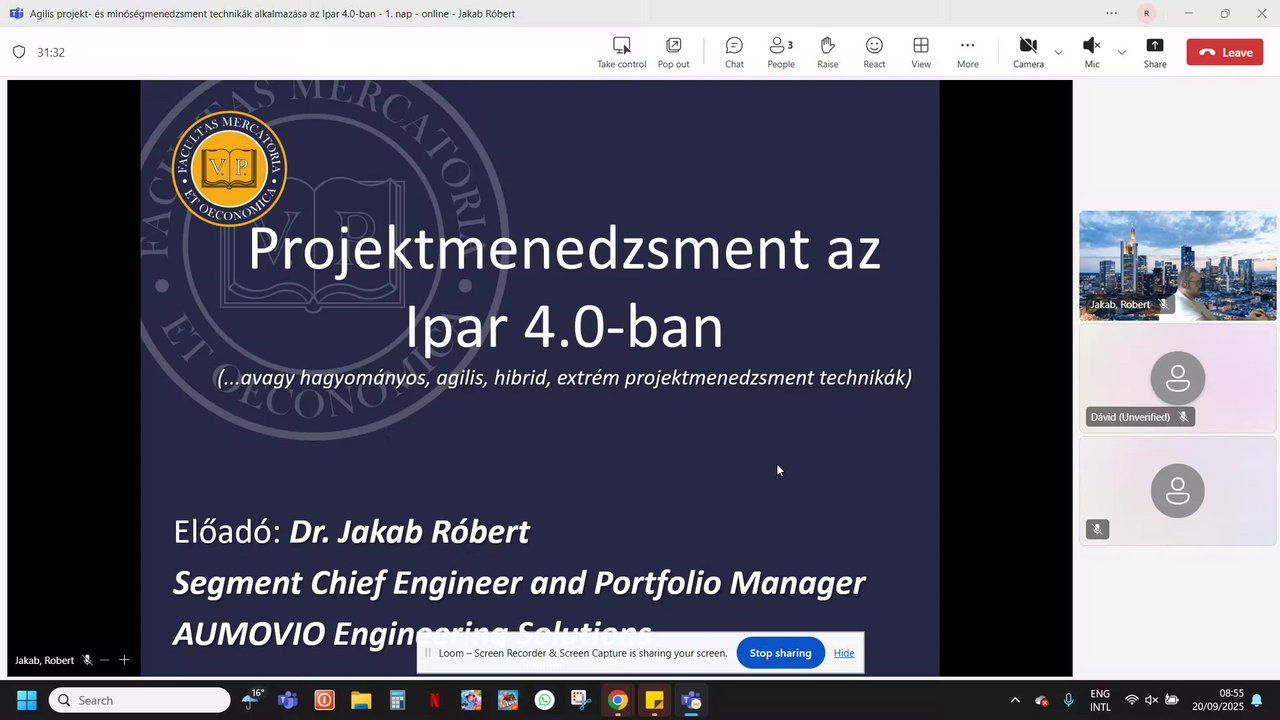Unmute the Mic in toolbar

tap(1092, 52)
